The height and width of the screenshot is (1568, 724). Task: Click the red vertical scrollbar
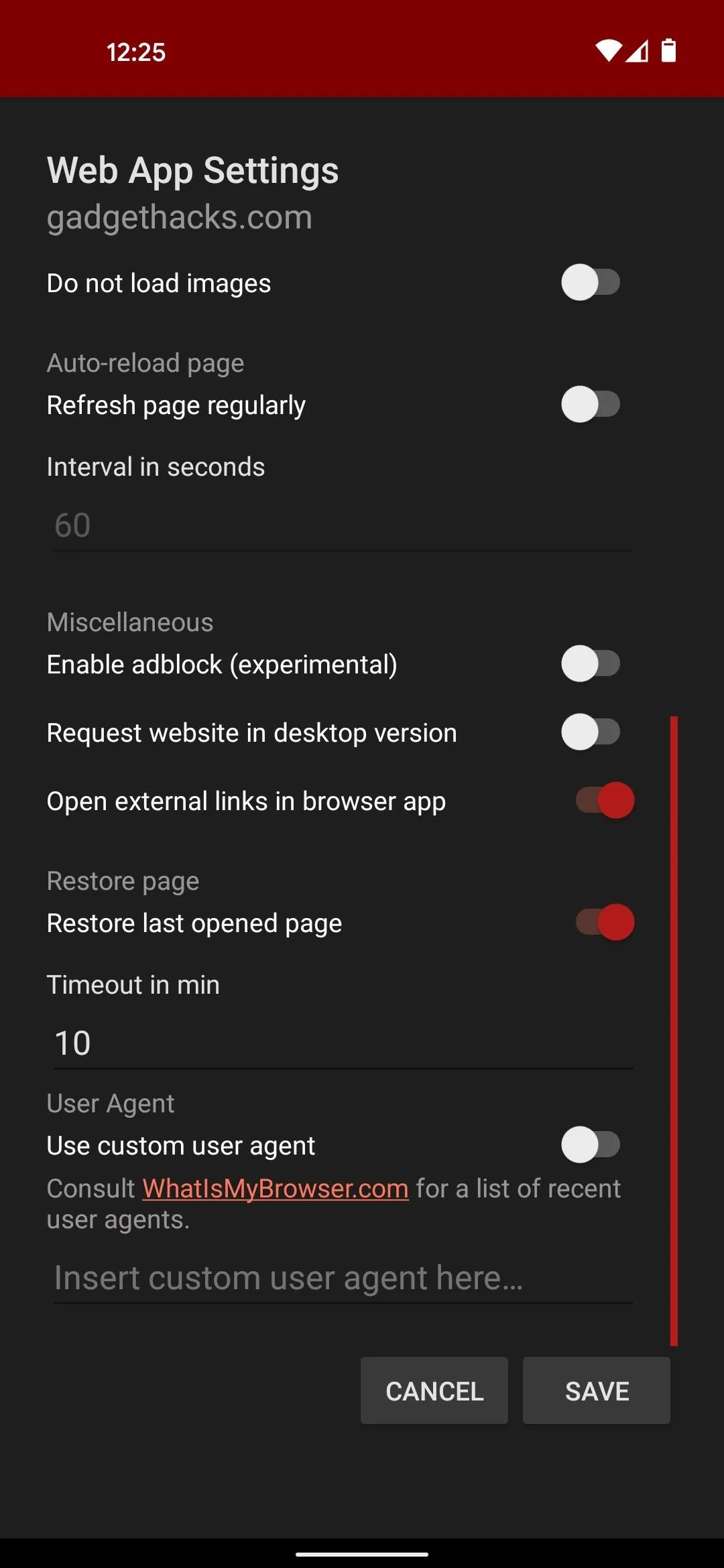coord(674,1031)
